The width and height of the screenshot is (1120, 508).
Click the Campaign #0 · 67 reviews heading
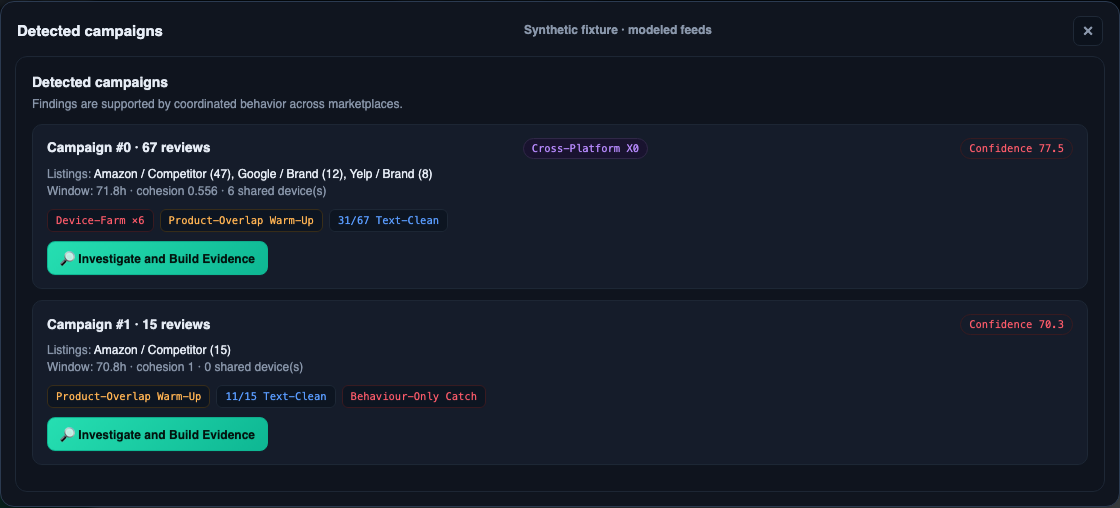pyautogui.click(x=129, y=148)
